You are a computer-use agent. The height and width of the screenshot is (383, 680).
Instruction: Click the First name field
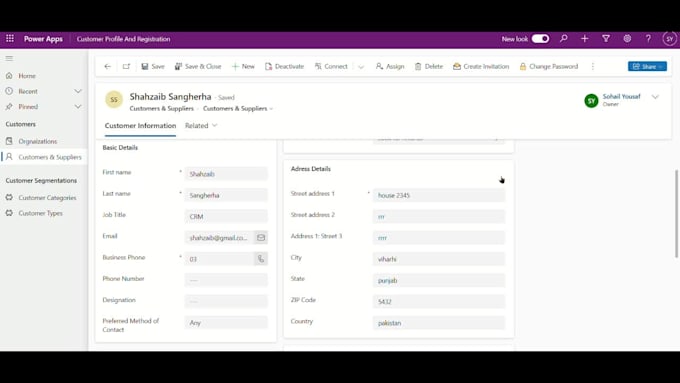click(226, 174)
